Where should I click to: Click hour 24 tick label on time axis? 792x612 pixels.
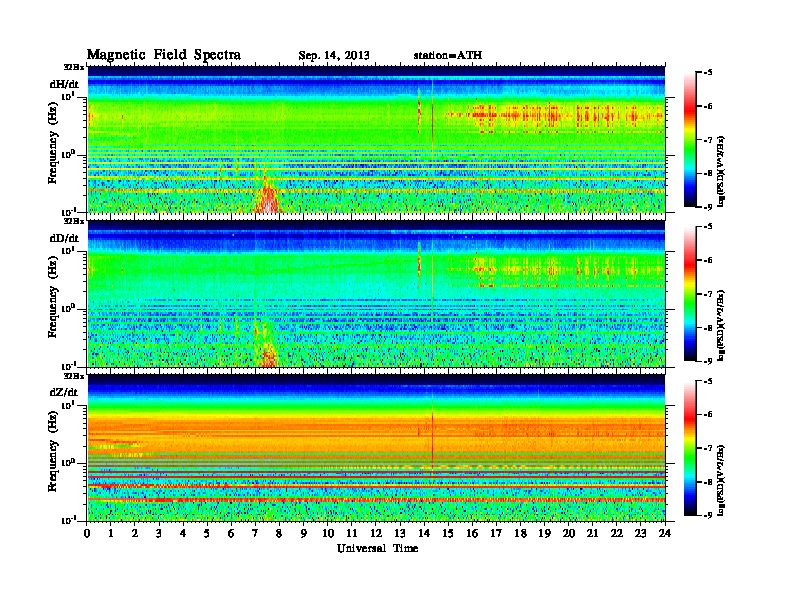point(665,534)
